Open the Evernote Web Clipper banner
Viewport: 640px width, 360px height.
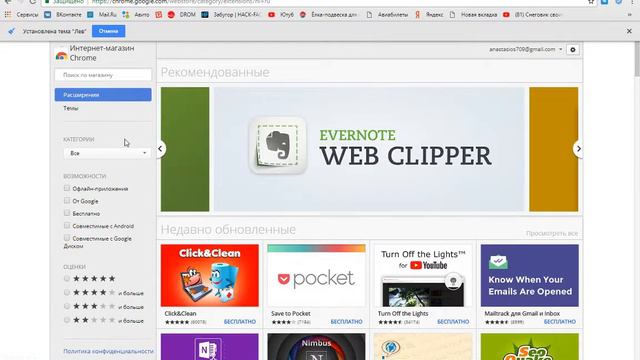pos(369,149)
